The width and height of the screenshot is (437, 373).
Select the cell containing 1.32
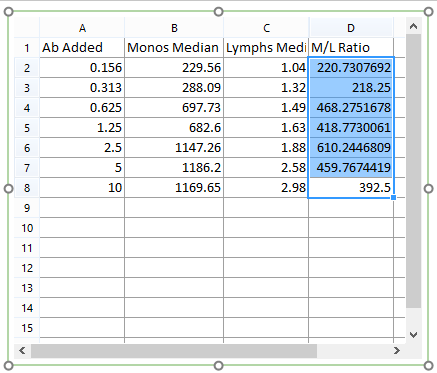point(266,88)
